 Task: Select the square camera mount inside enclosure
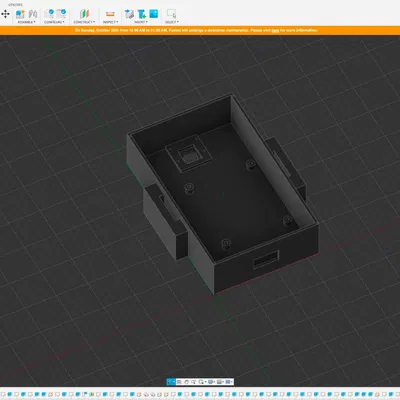[189, 153]
